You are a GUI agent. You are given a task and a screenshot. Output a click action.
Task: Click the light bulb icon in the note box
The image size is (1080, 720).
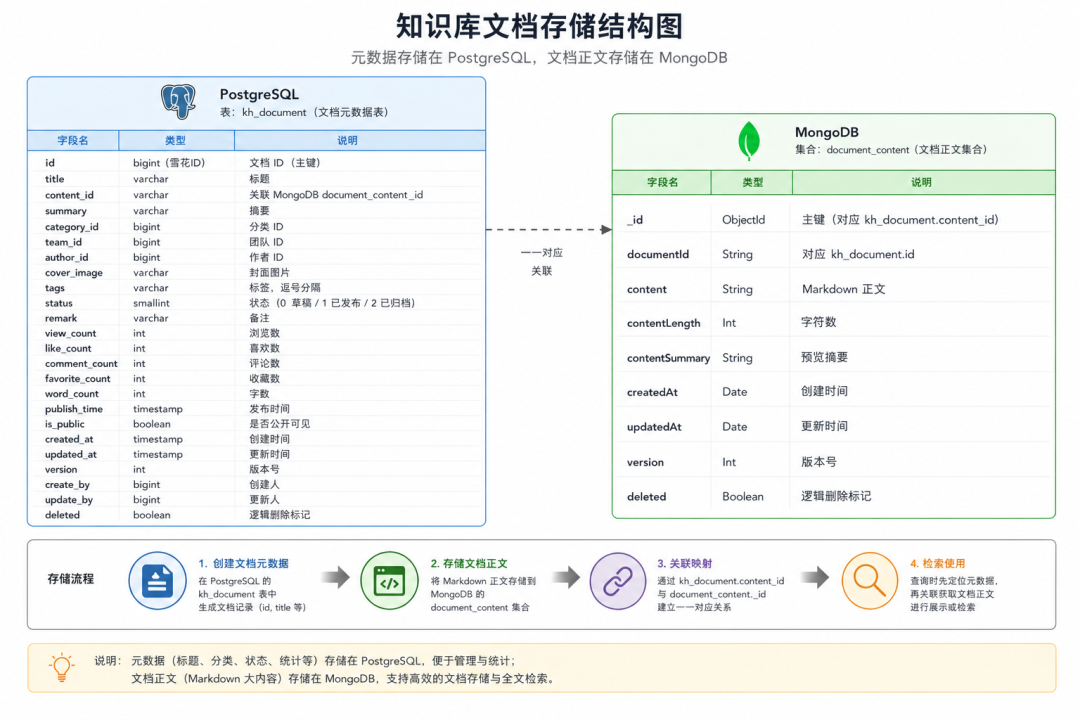(61, 667)
